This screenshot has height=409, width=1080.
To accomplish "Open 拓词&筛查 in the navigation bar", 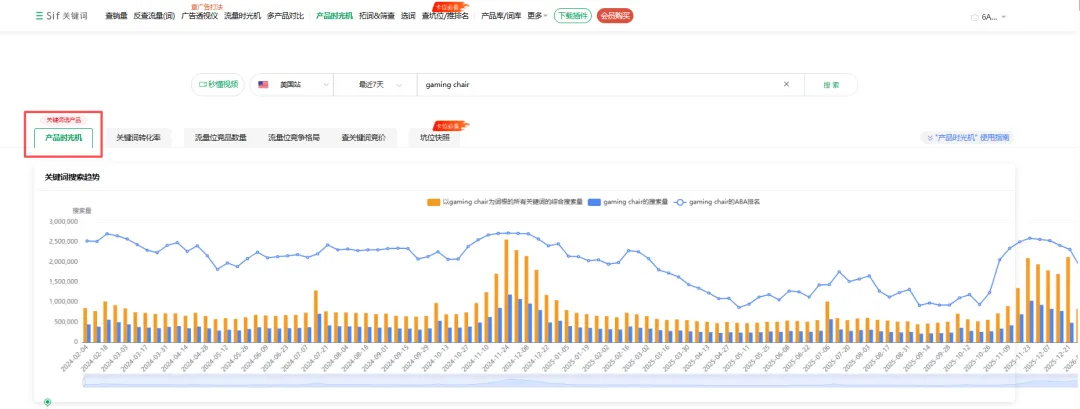I will tap(377, 16).
